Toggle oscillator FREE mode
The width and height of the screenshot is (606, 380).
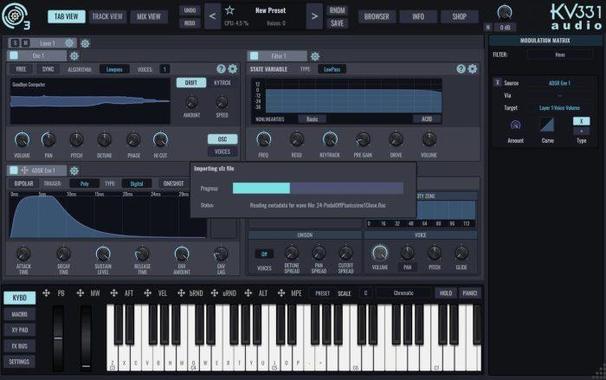click(x=21, y=69)
